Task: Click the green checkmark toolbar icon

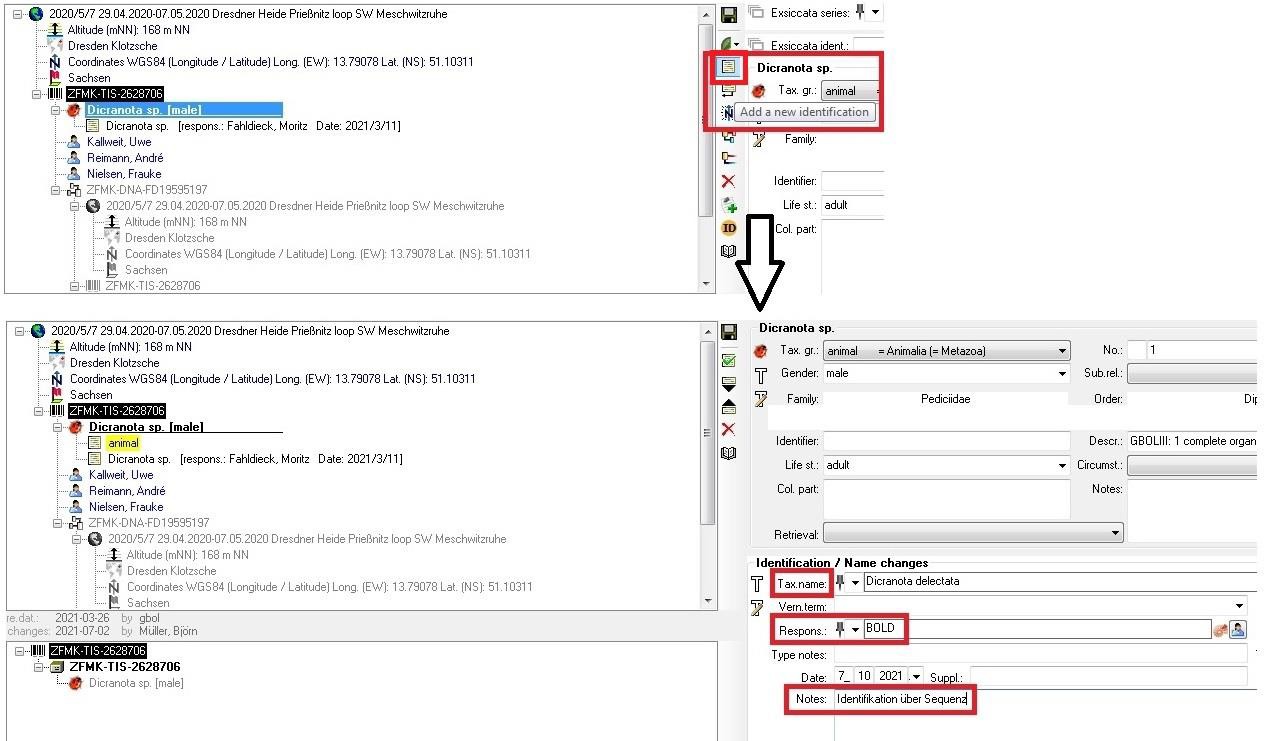Action: [x=729, y=360]
